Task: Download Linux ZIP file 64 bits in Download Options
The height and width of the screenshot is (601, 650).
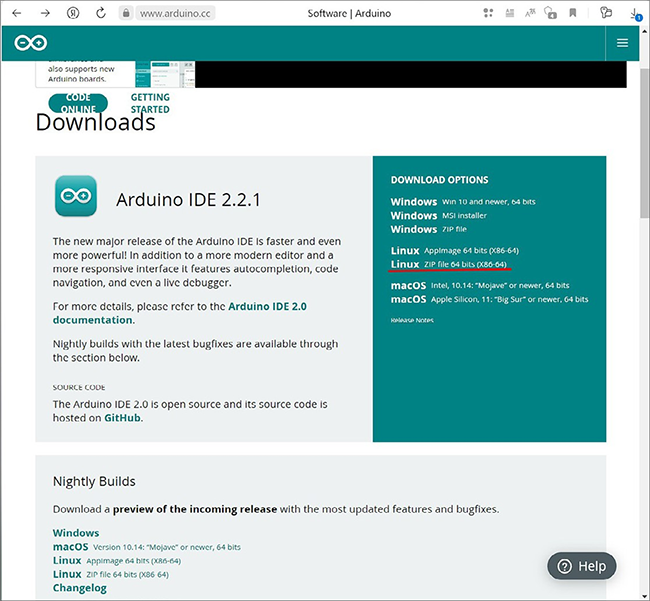Action: [x=449, y=264]
